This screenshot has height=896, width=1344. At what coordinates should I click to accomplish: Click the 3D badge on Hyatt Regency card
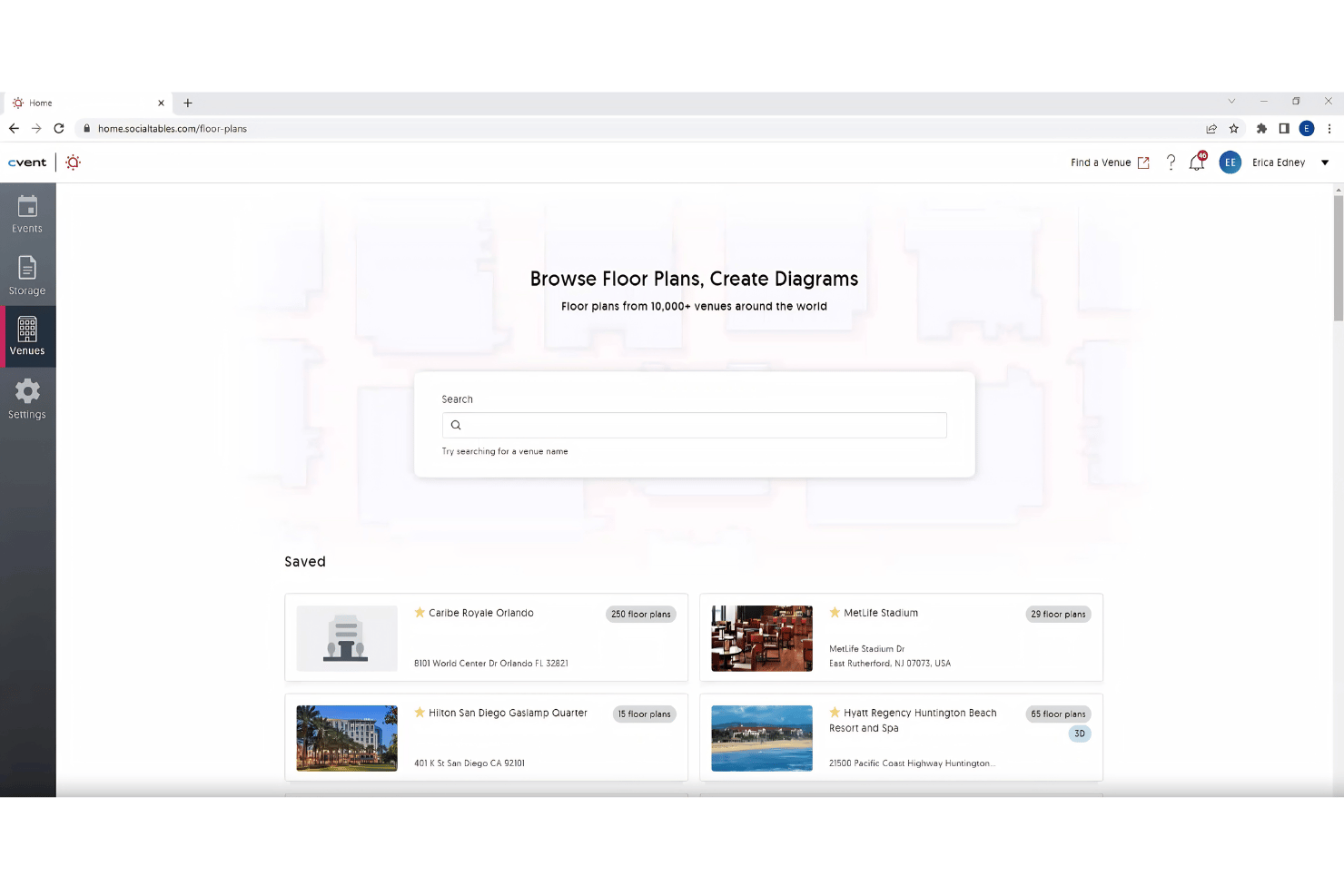click(x=1080, y=734)
